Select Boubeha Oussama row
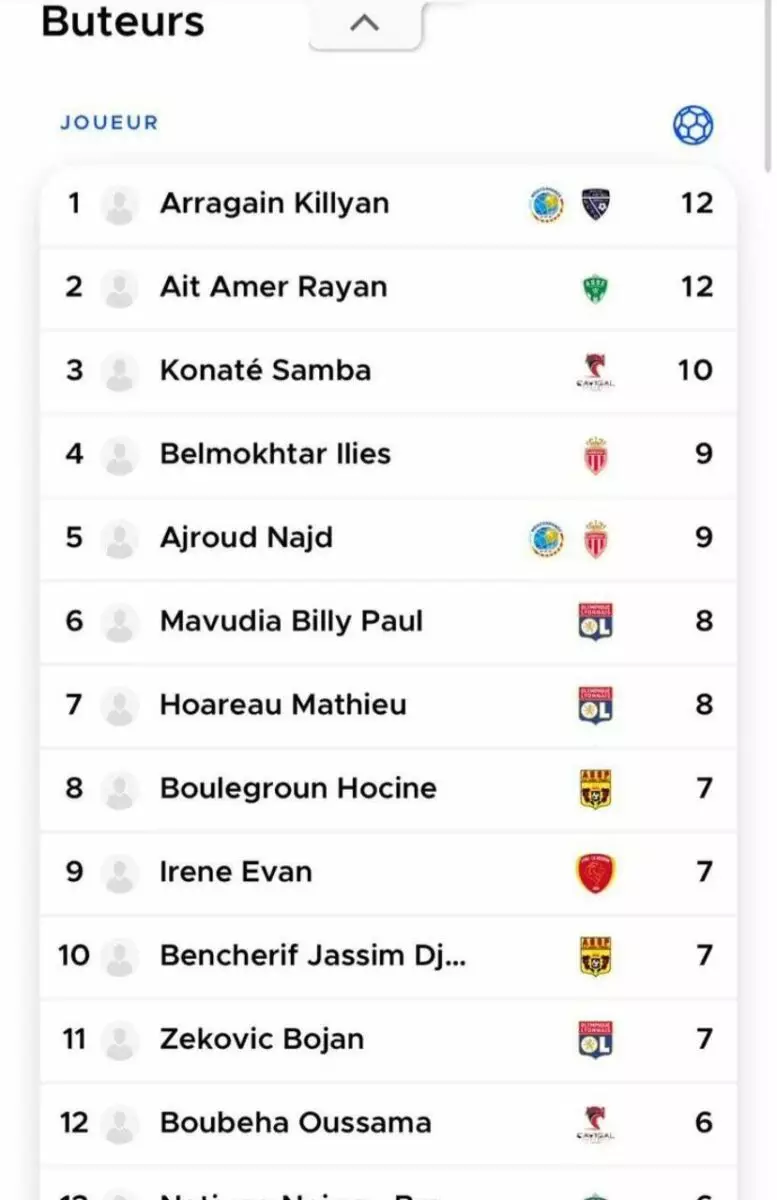The image size is (777, 1200). tap(295, 1122)
